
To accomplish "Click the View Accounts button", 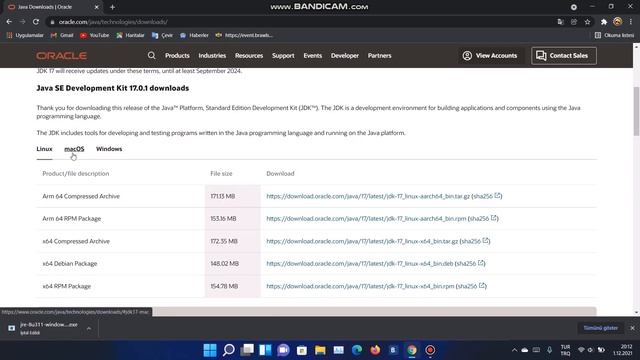I will coord(489,56).
